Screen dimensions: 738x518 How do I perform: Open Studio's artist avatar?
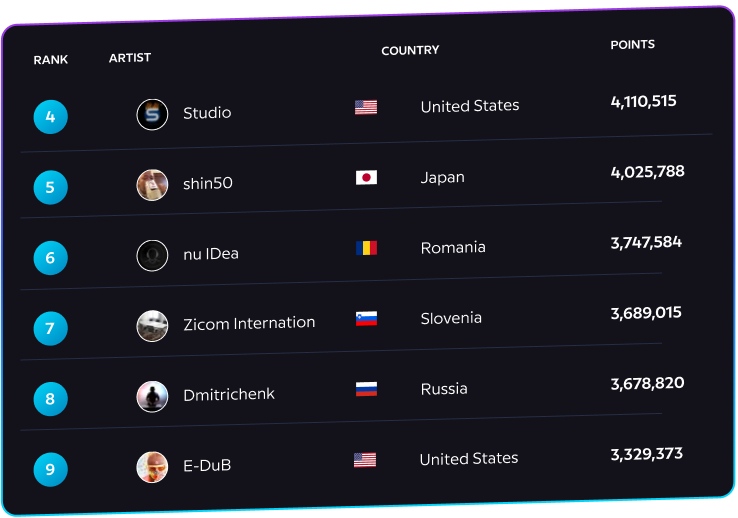click(x=152, y=114)
